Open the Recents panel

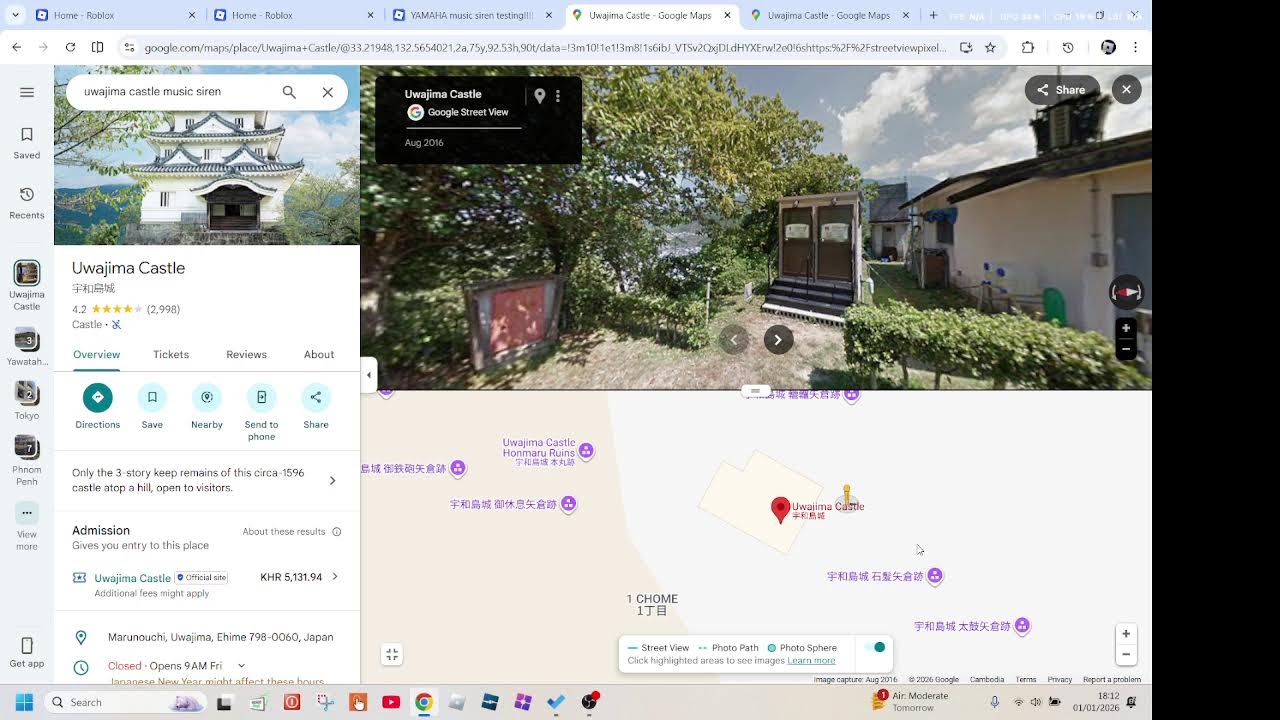point(27,203)
